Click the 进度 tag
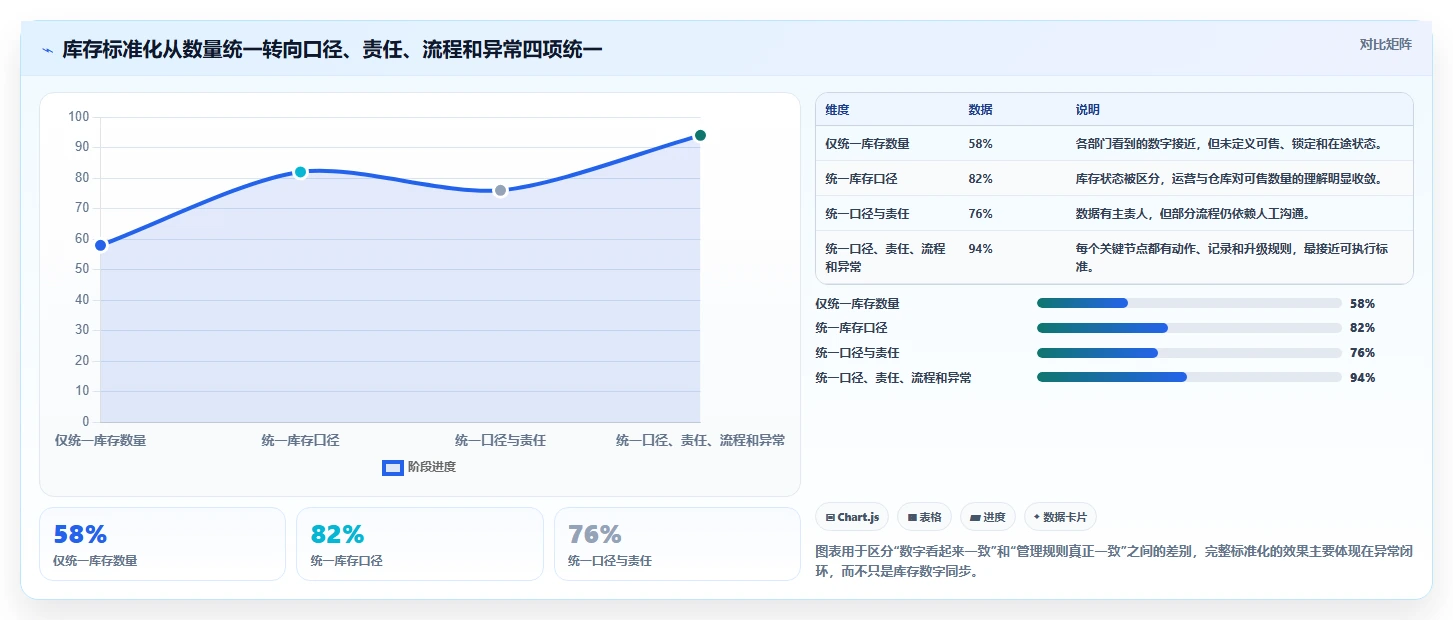 988,517
